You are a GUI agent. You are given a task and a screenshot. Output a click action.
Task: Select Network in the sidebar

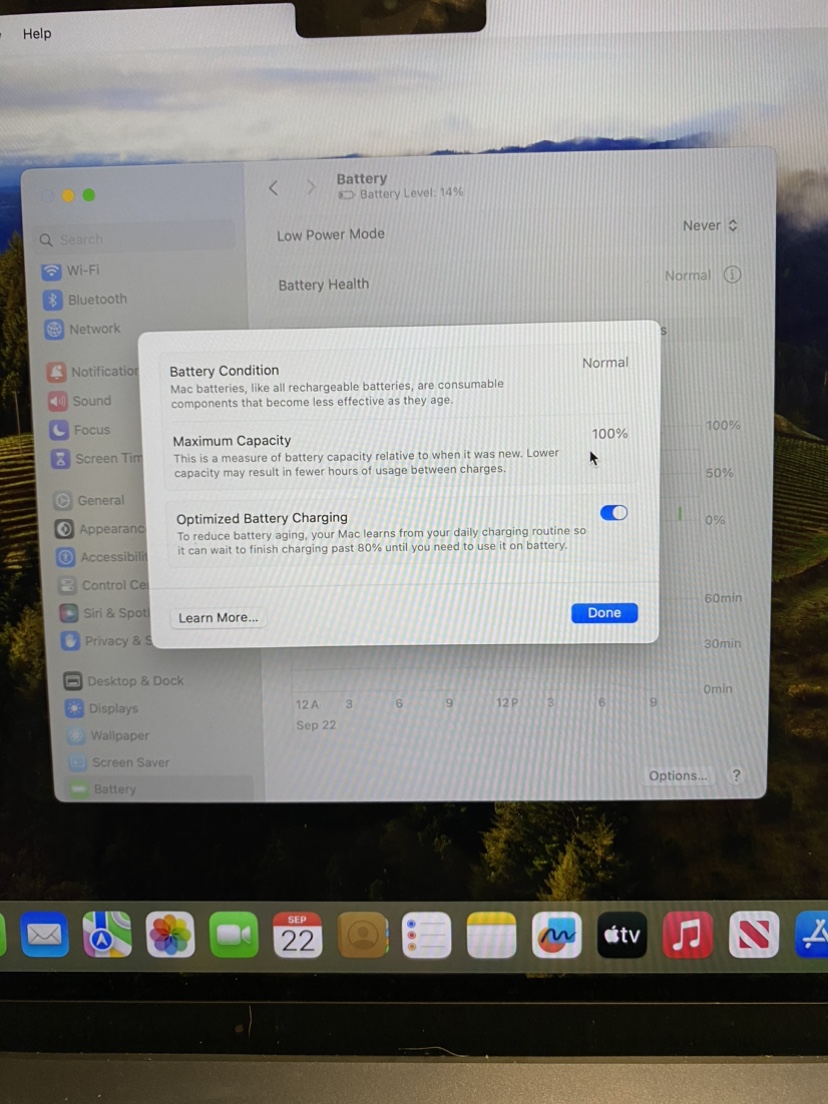[x=83, y=329]
